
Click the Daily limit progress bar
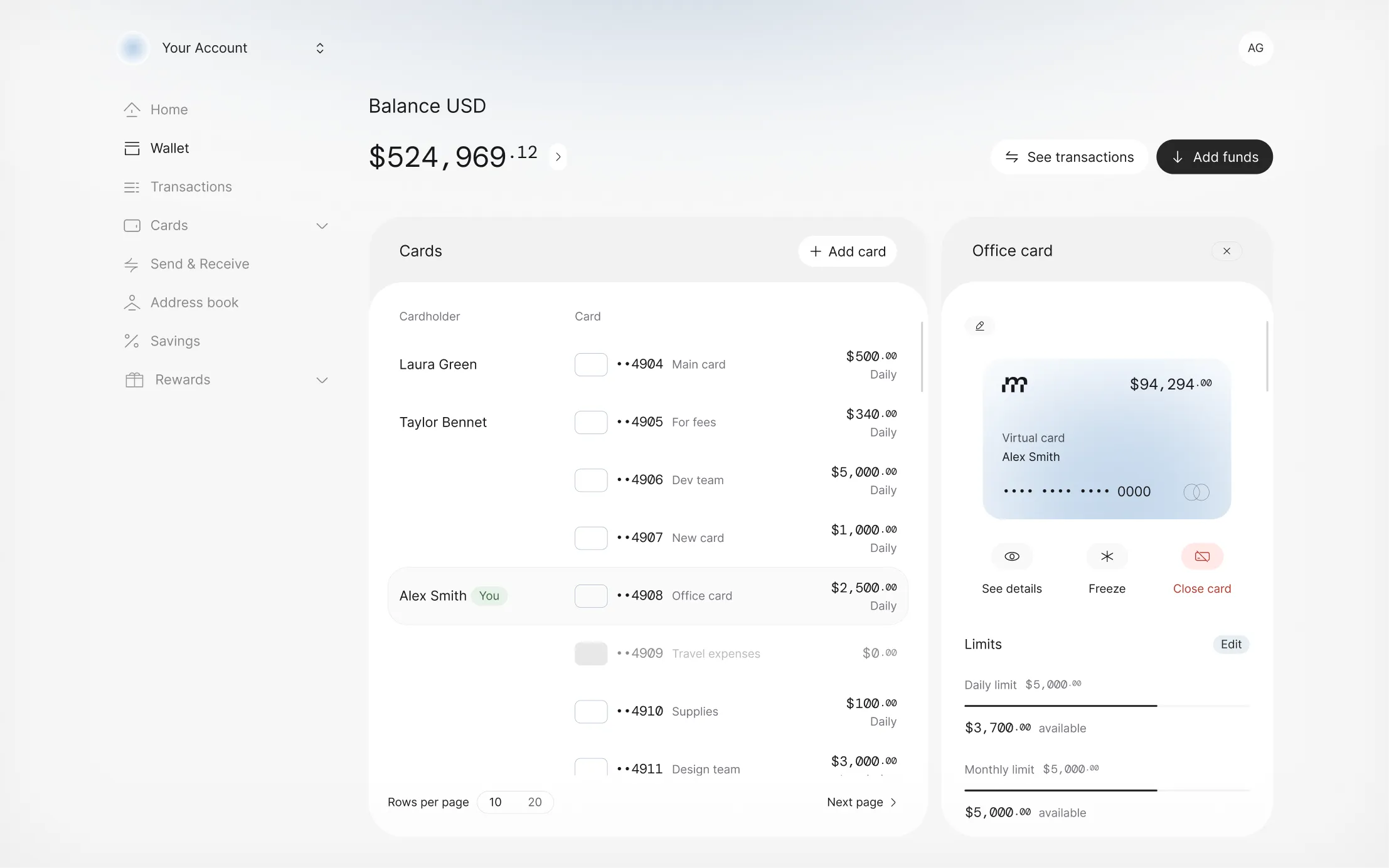coord(1107,706)
